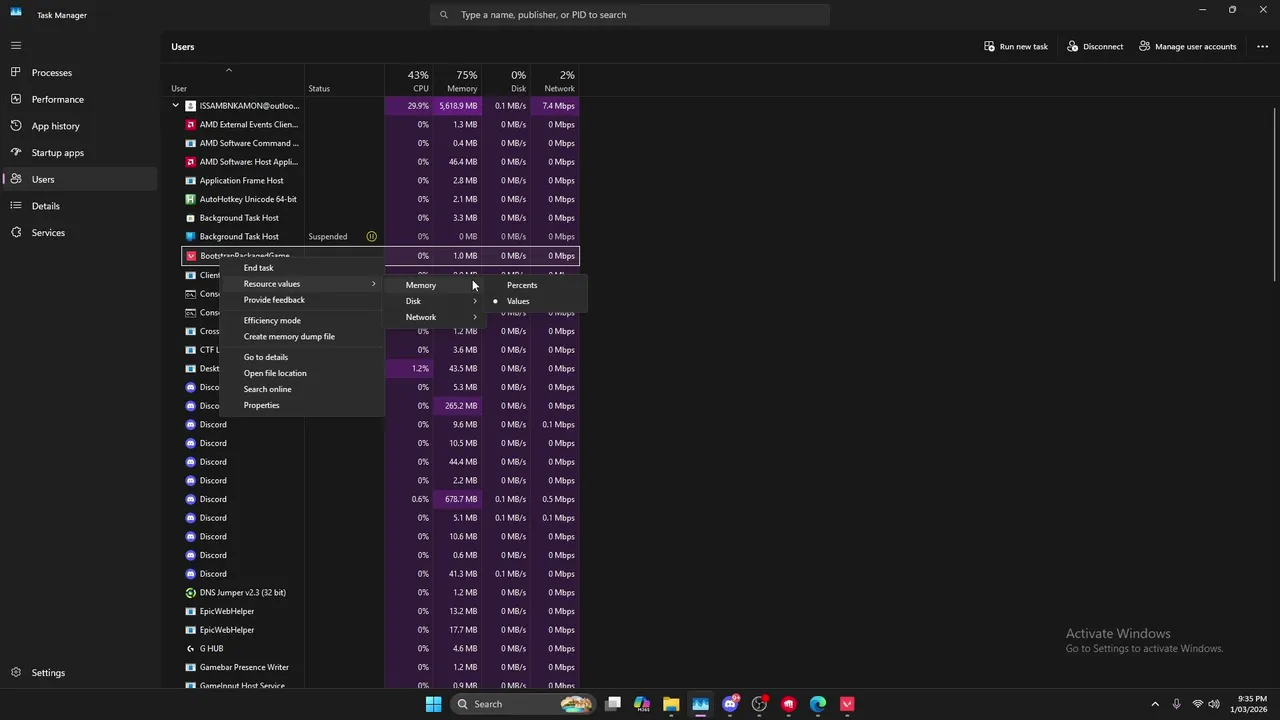Open the Details page icon
The image size is (1280, 720).
point(16,206)
